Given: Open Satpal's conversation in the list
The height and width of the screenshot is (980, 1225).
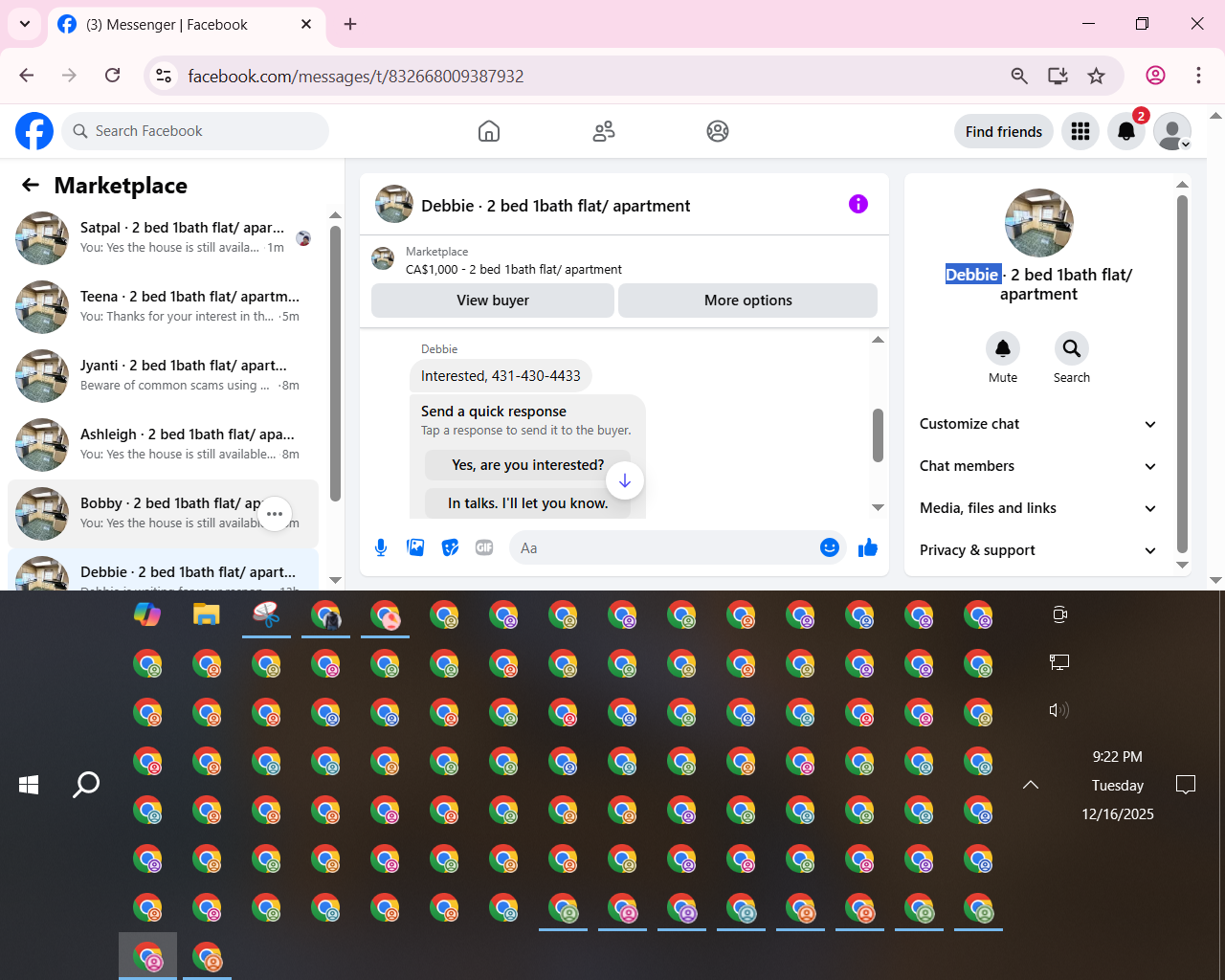Looking at the screenshot, I should [164, 238].
